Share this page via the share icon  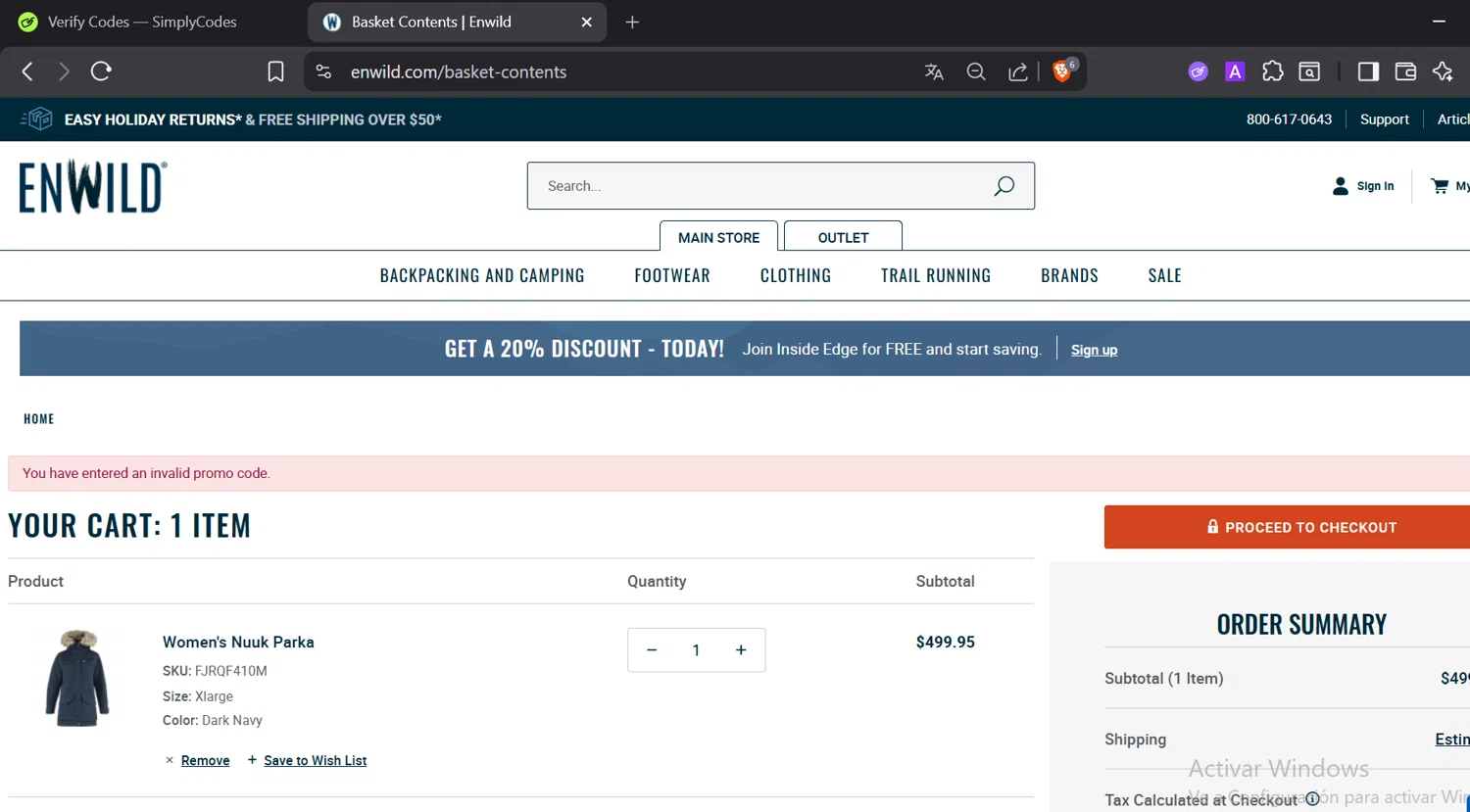[1018, 72]
